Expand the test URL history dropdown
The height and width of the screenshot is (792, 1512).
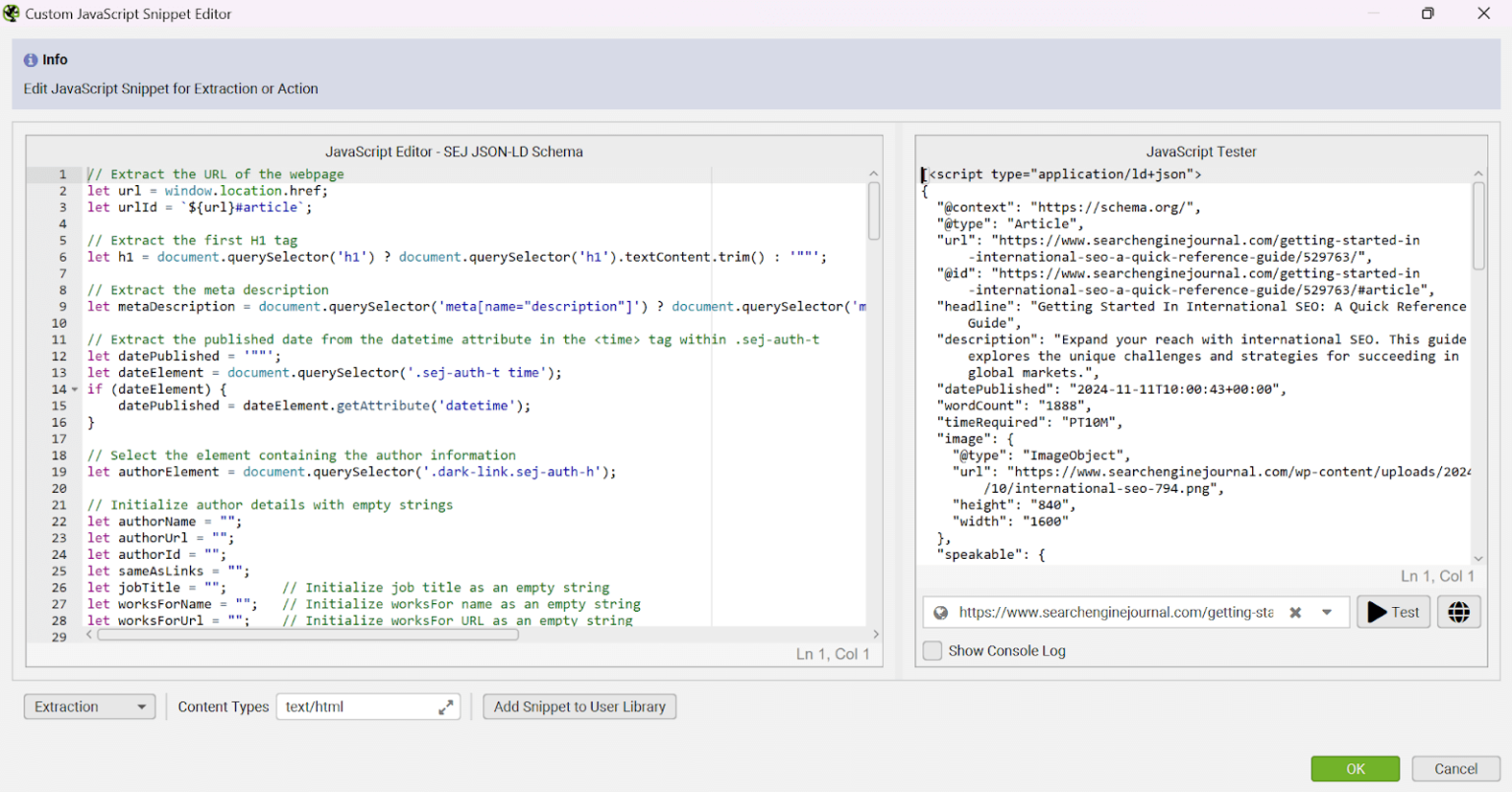(1327, 612)
